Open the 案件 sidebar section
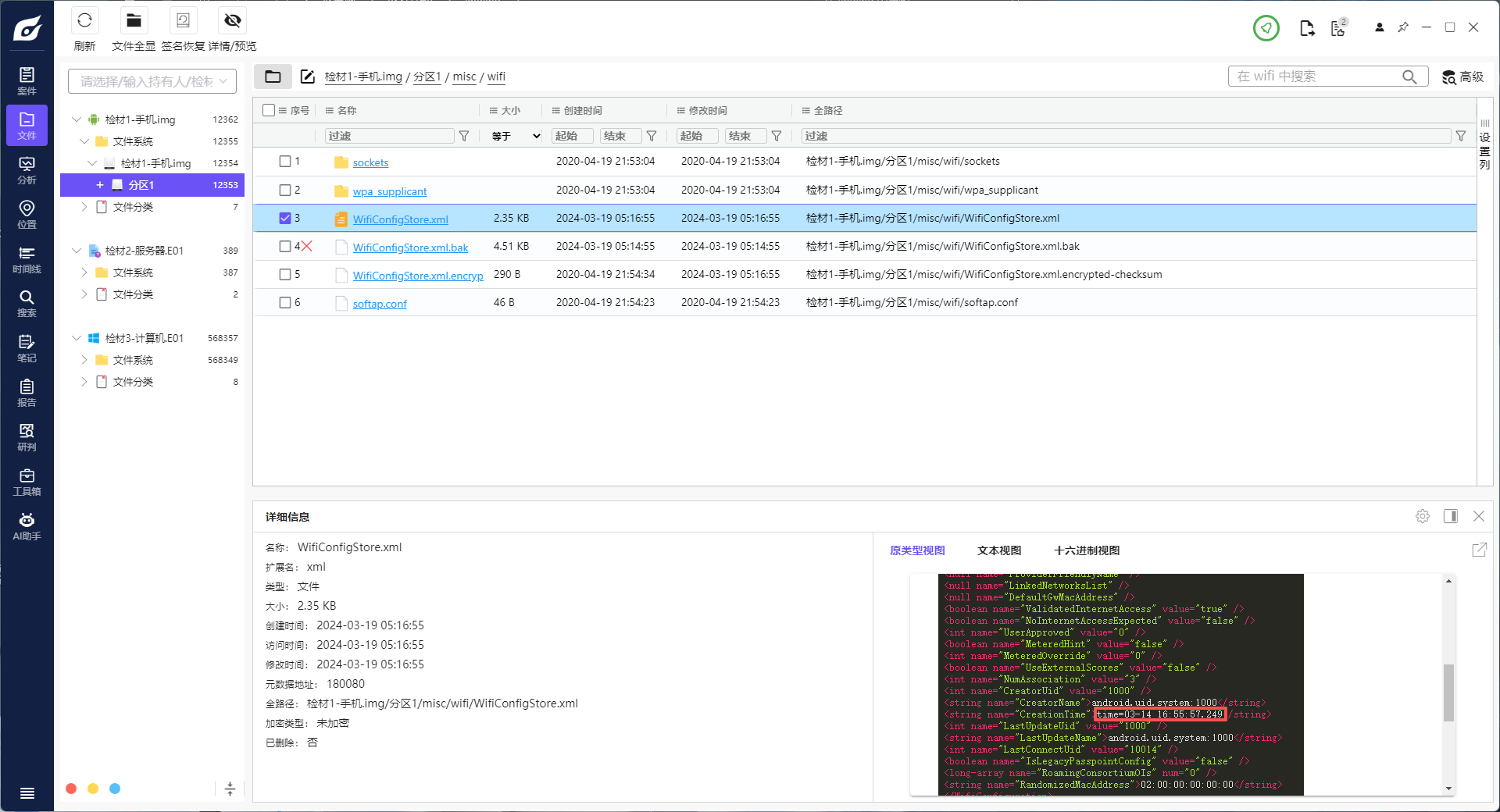This screenshot has height=812, width=1500. pos(27,81)
